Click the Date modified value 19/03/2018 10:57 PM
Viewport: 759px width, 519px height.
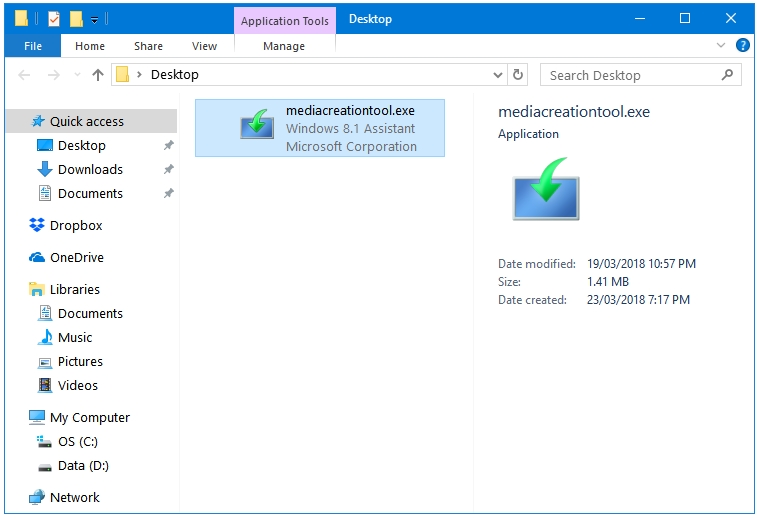click(x=641, y=264)
